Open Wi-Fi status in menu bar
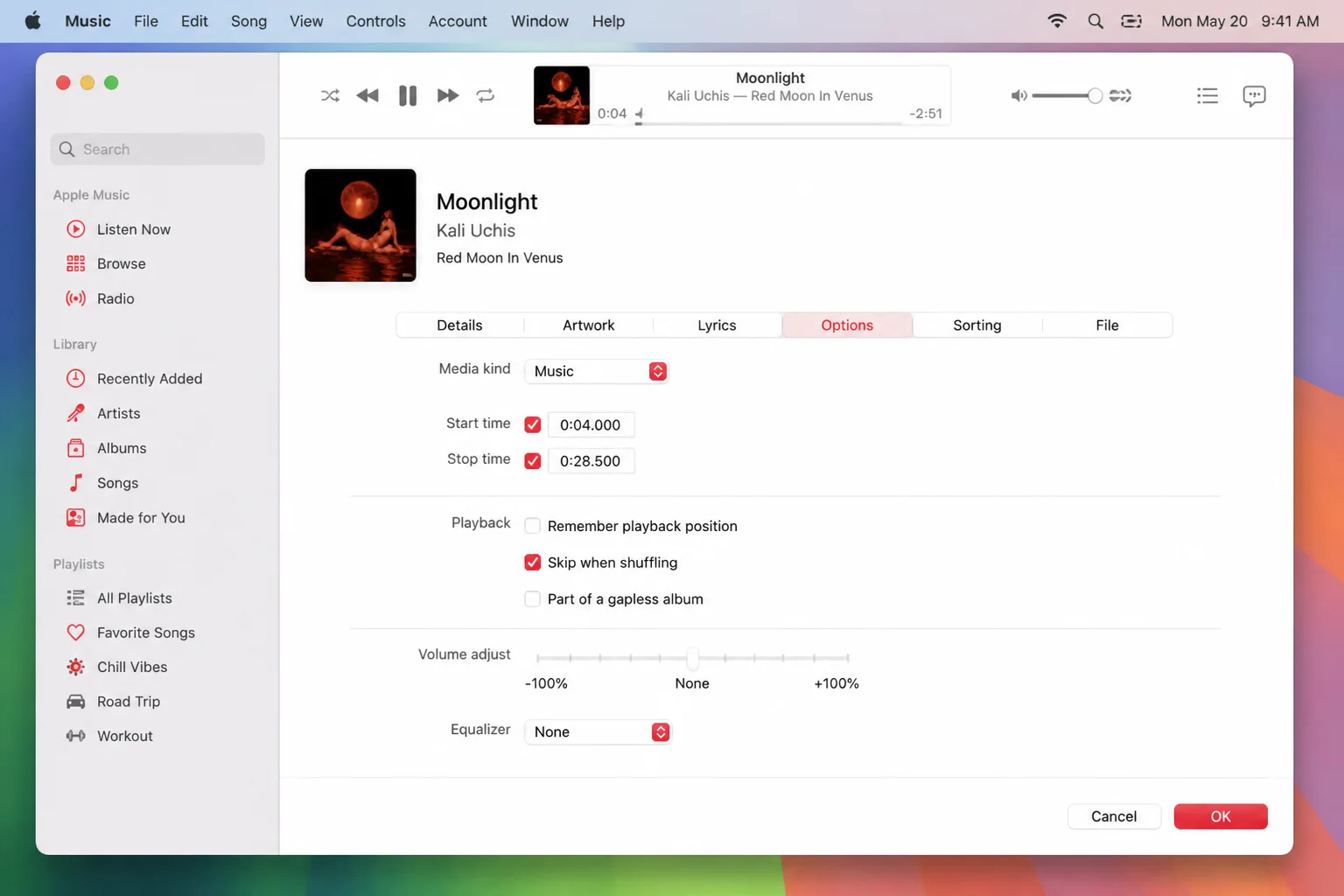The width and height of the screenshot is (1344, 896). (1057, 21)
